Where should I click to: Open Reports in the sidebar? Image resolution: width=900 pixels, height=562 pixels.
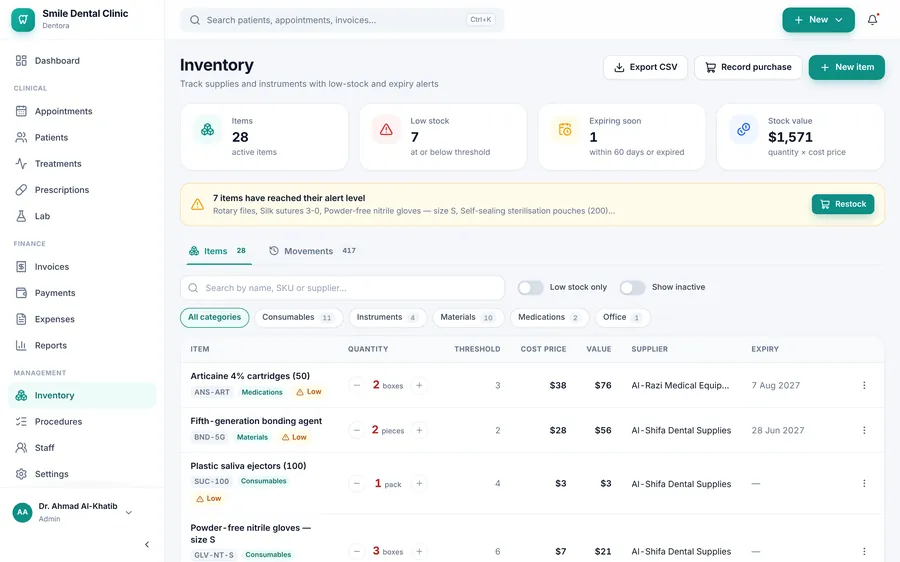tap(82, 346)
